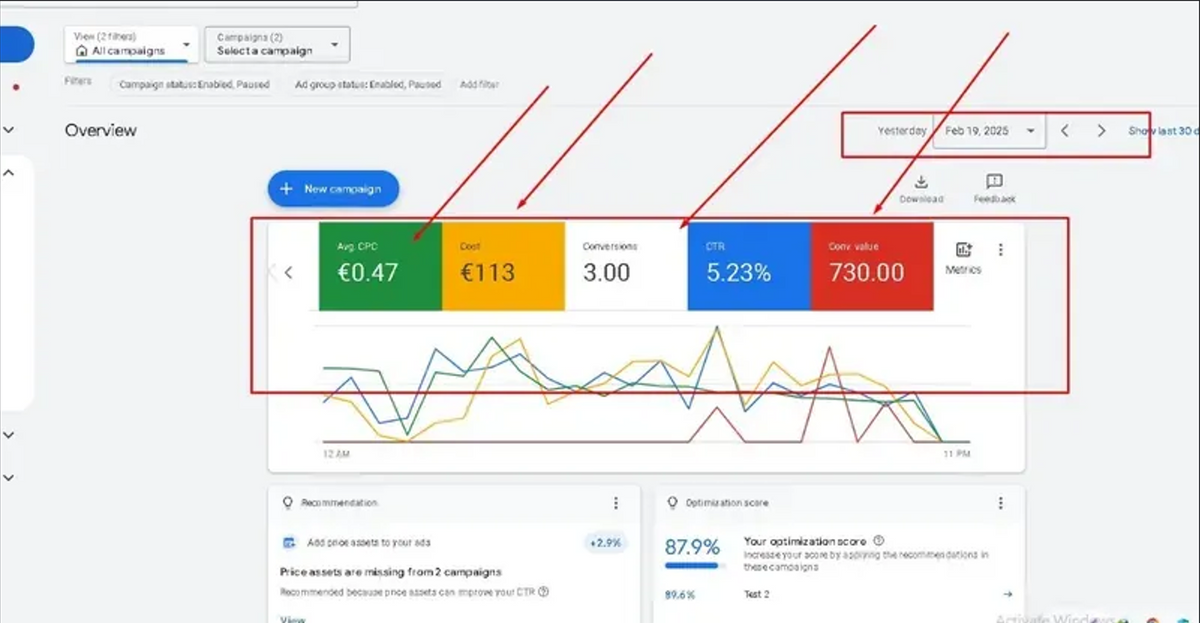
Task: Open the scorecard chart's three-dot menu
Action: (x=1001, y=250)
